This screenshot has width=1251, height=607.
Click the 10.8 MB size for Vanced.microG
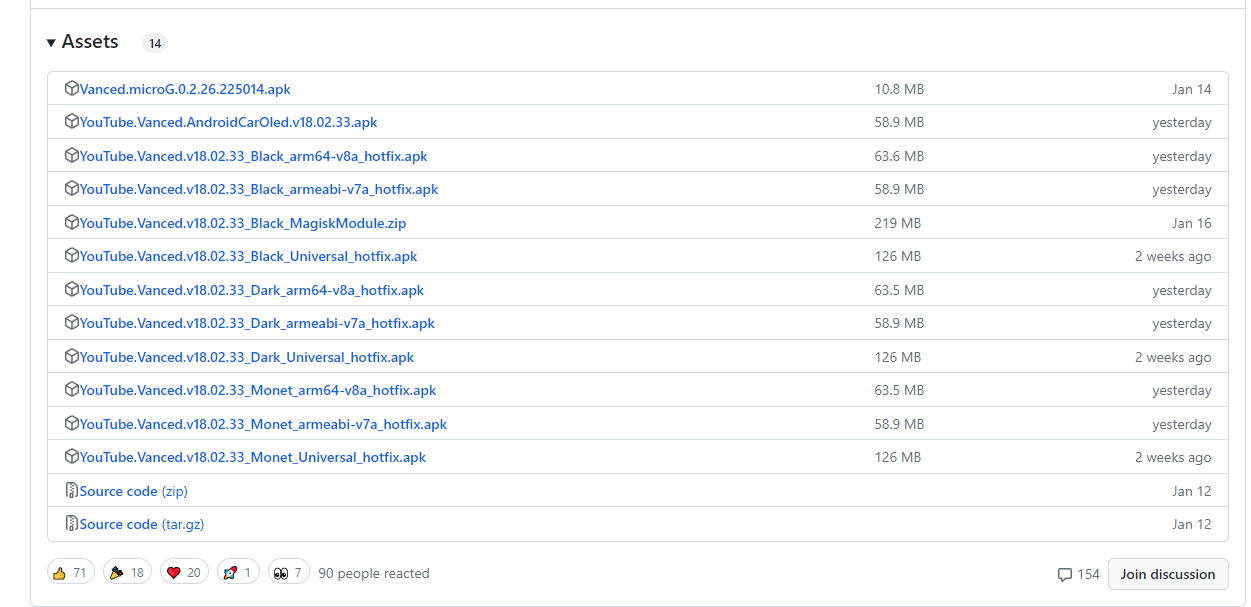pyautogui.click(x=899, y=89)
